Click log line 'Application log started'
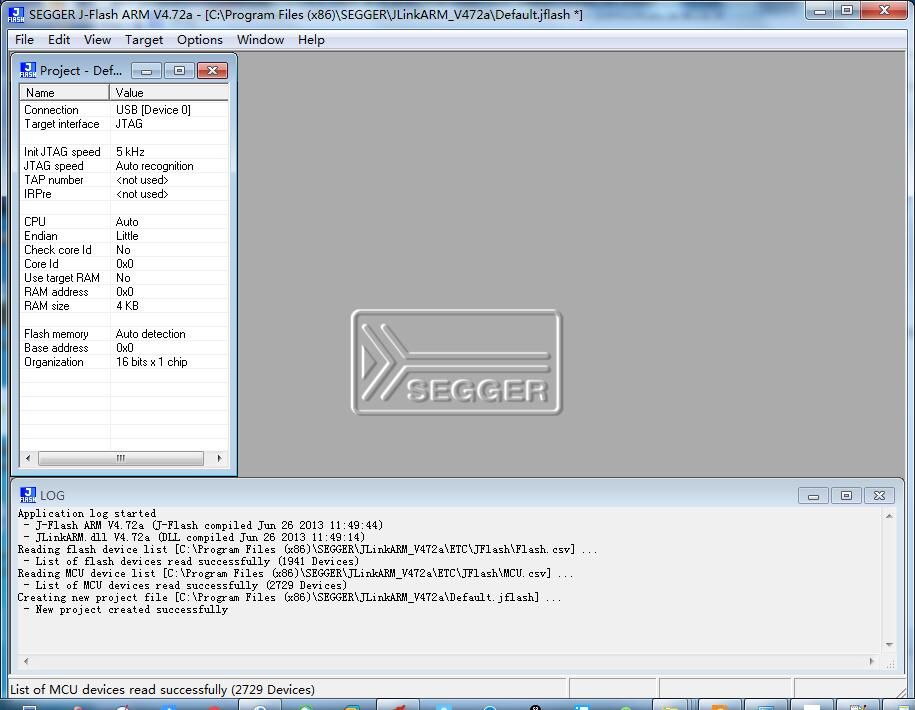The height and width of the screenshot is (710, 915). (87, 513)
